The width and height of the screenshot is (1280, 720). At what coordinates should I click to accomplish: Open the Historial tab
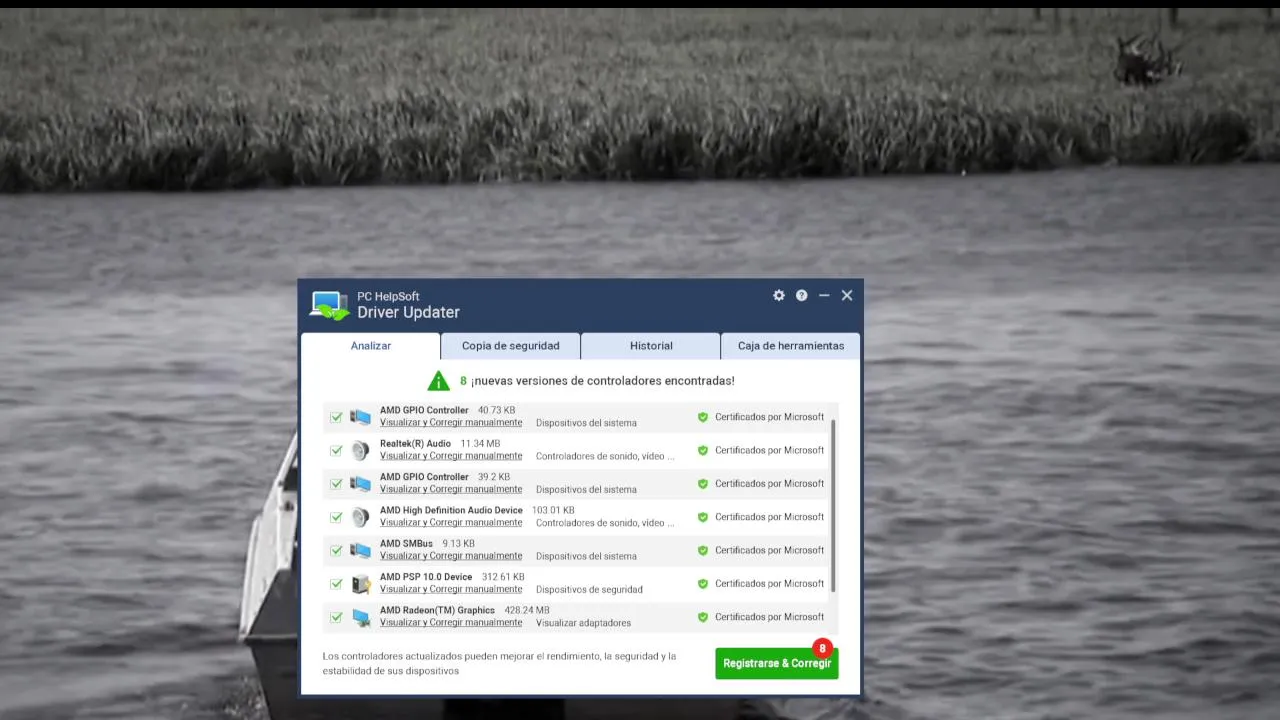pos(651,346)
